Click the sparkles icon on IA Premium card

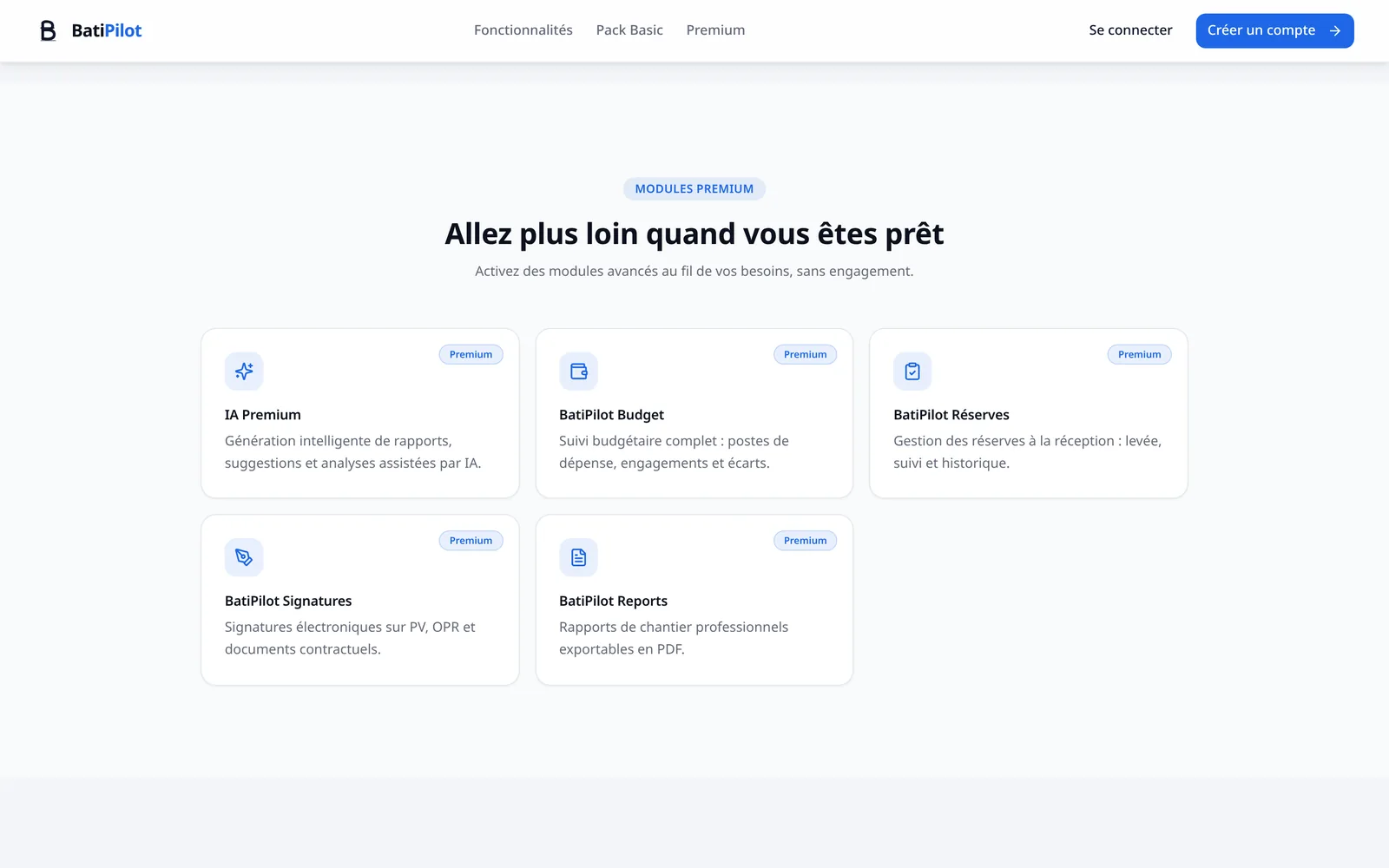click(x=244, y=372)
